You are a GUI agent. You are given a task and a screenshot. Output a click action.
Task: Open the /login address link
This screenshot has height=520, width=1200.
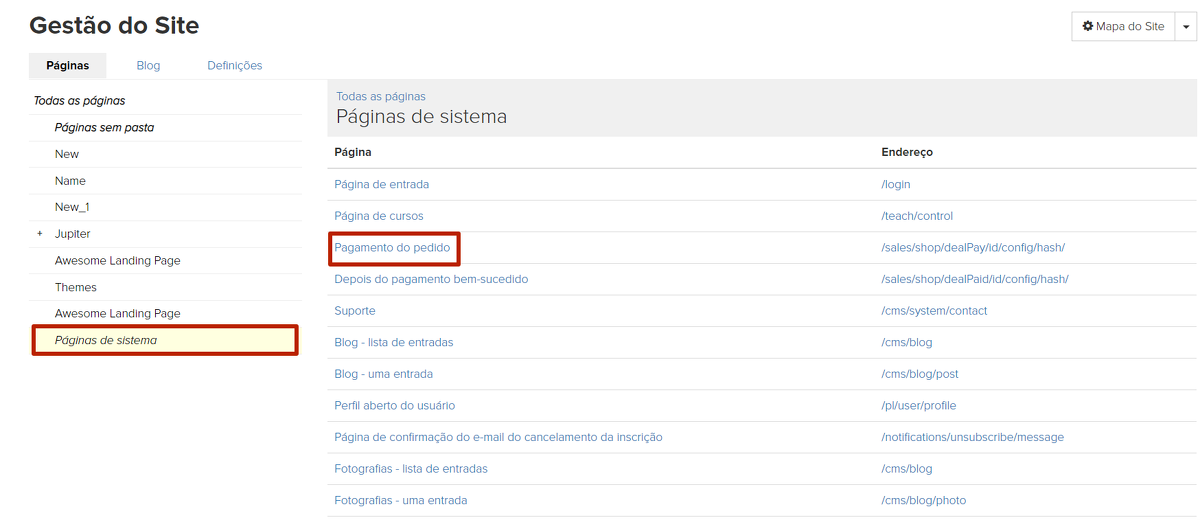(x=895, y=184)
